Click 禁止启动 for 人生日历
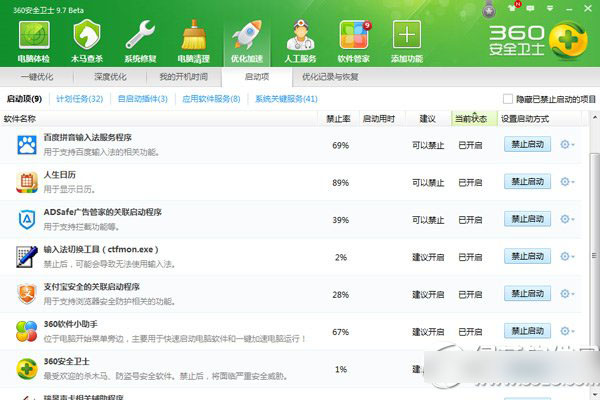This screenshot has width=600, height=400. click(527, 181)
